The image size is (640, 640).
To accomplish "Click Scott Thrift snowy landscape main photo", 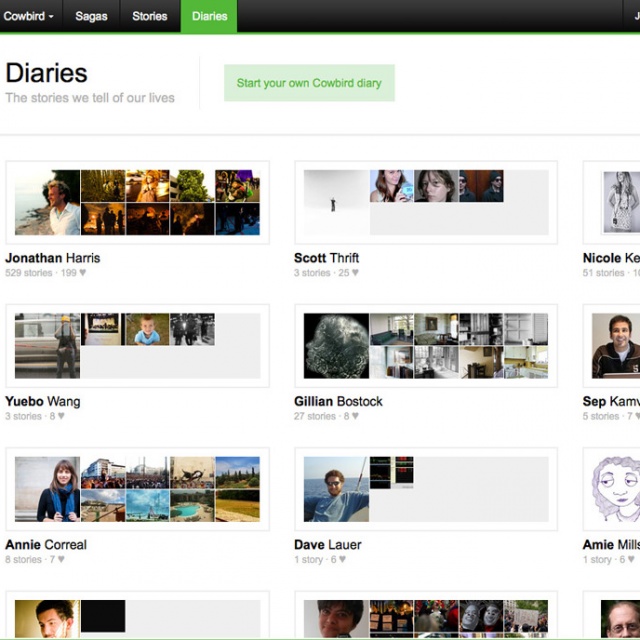I will coord(336,202).
